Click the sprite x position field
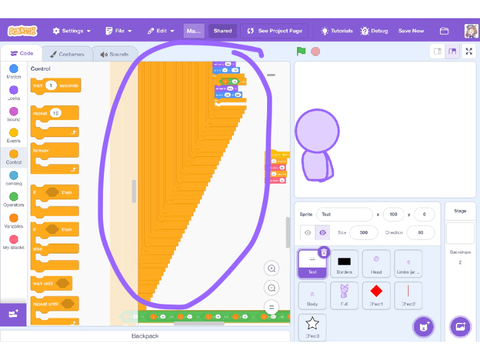This screenshot has height=360, width=480. pyautogui.click(x=393, y=214)
